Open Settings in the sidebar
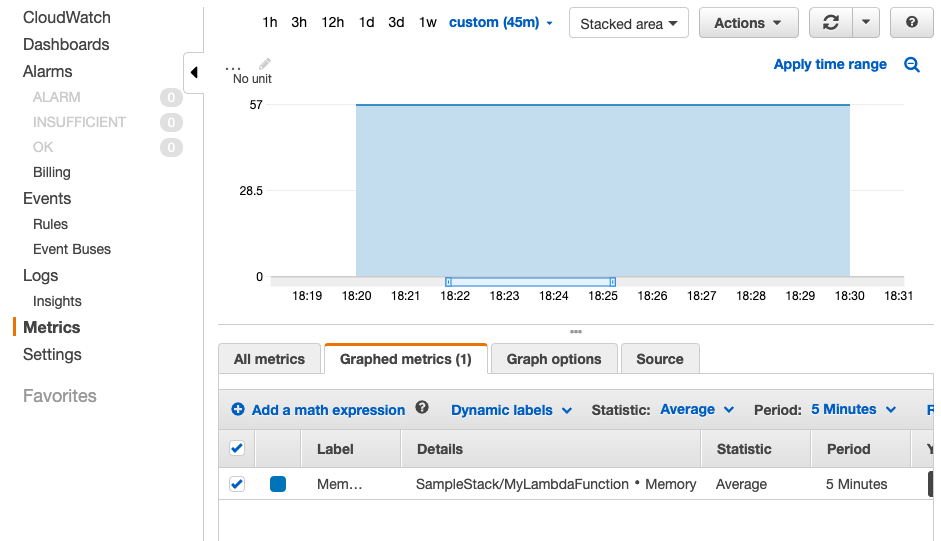 tap(52, 354)
